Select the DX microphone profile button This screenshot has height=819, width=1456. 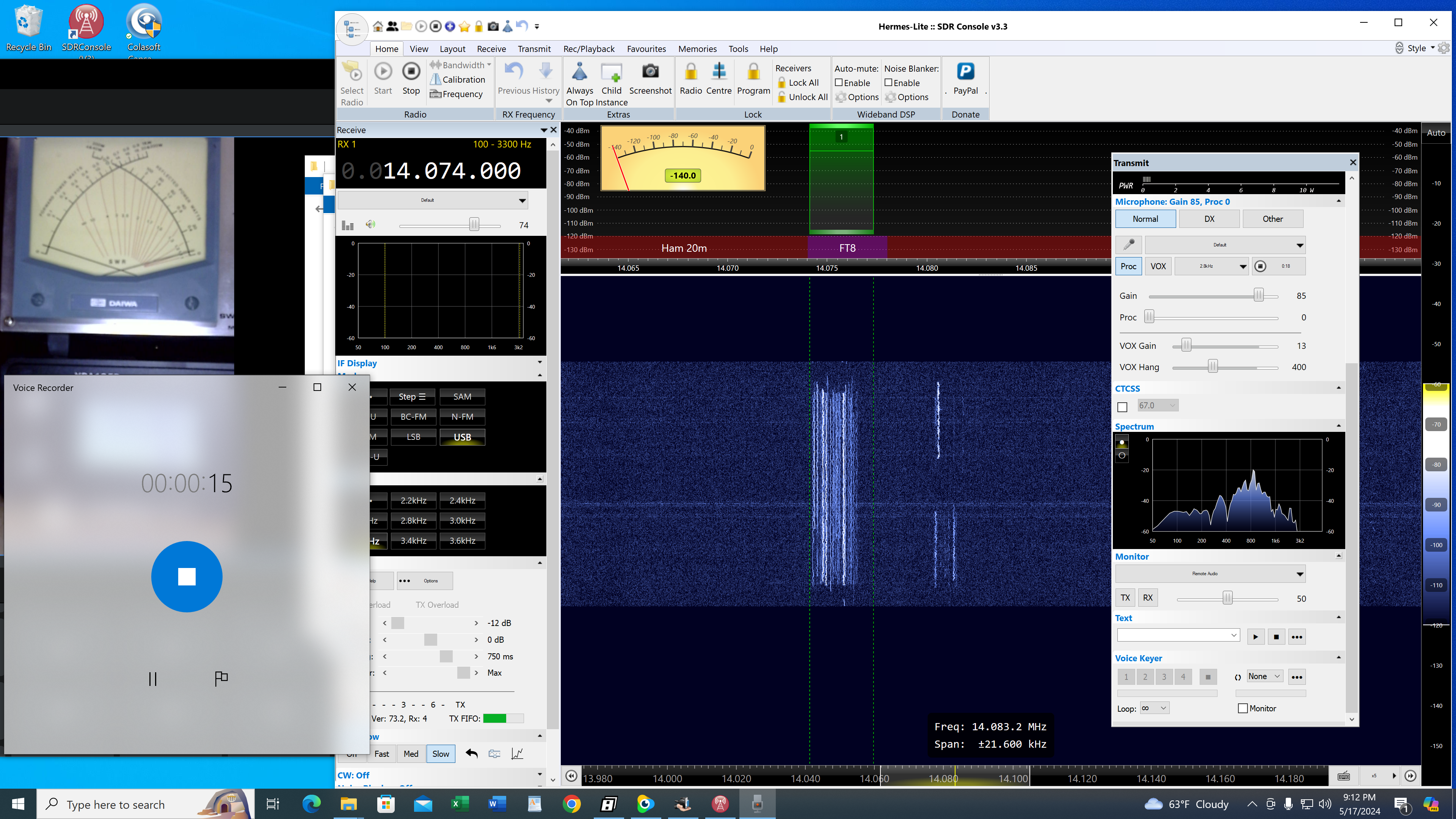point(1209,219)
